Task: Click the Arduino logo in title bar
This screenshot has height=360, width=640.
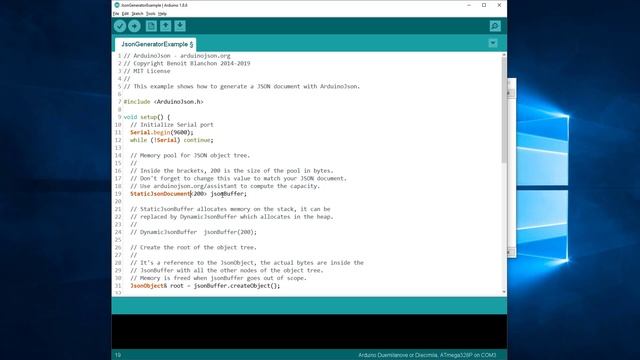Action: 117,5
